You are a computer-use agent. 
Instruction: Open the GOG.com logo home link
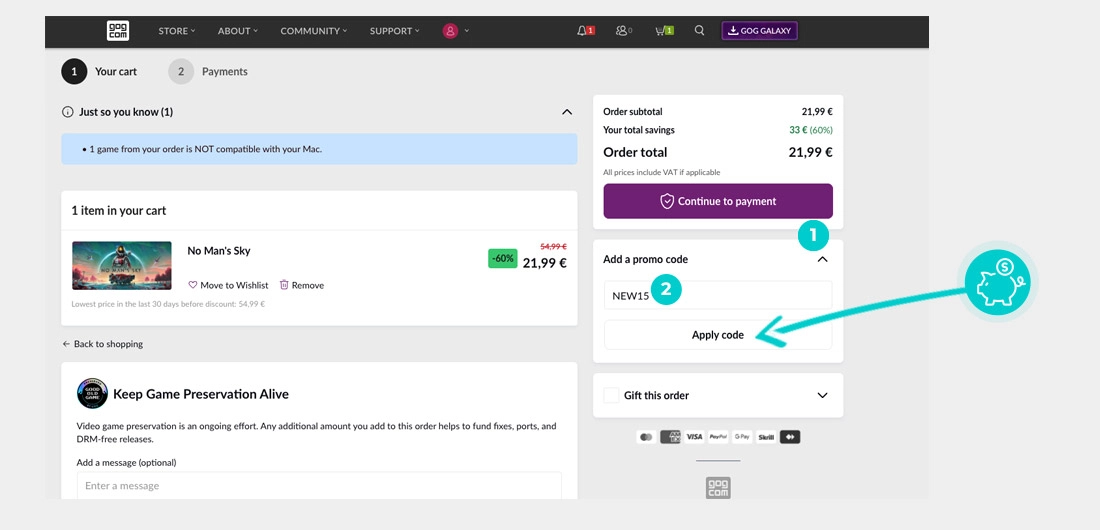click(118, 31)
